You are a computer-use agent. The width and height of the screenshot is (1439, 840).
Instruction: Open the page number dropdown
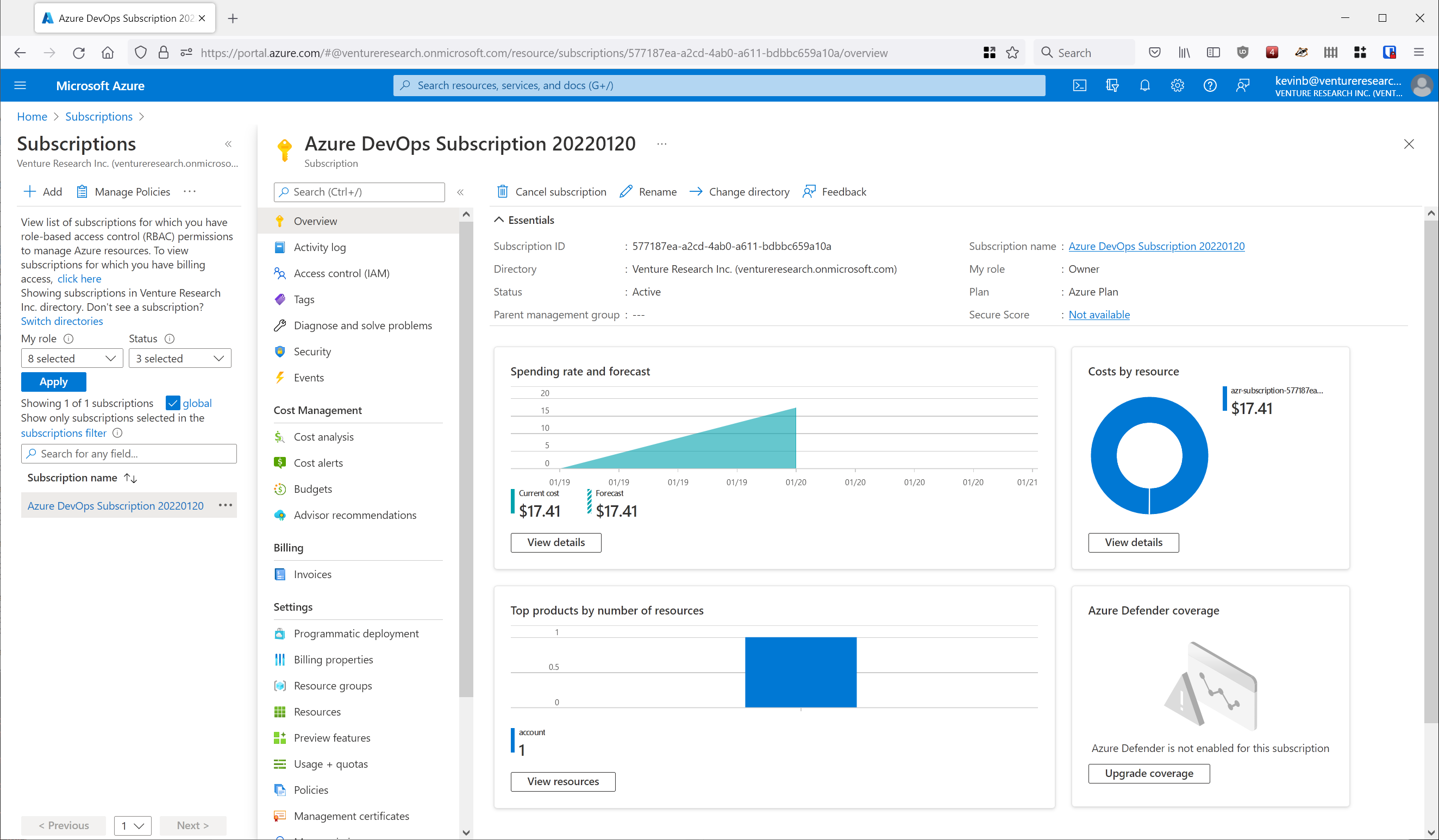[x=133, y=826]
